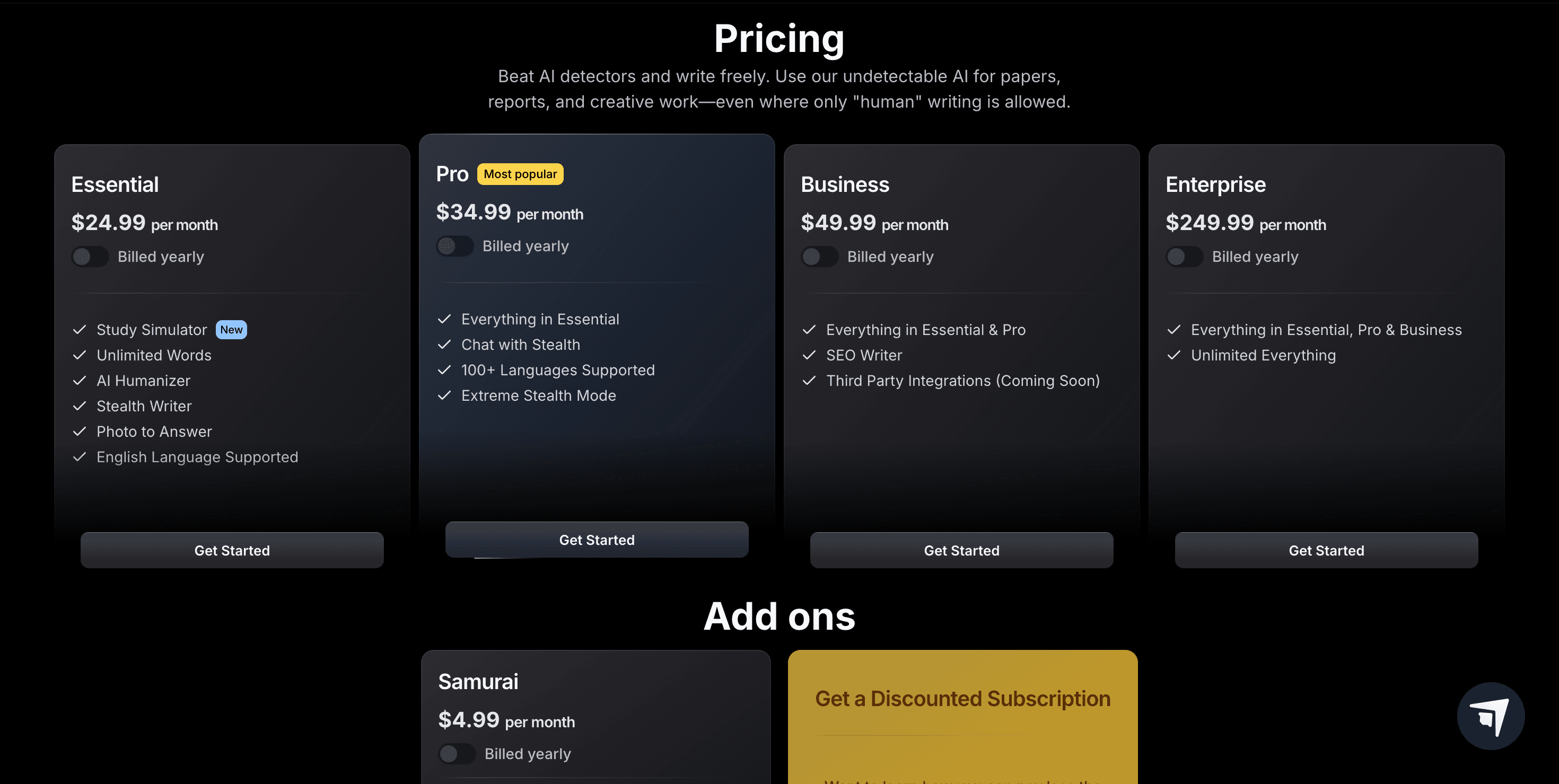
Task: Click the Most popular badge on Pro
Action: point(520,174)
